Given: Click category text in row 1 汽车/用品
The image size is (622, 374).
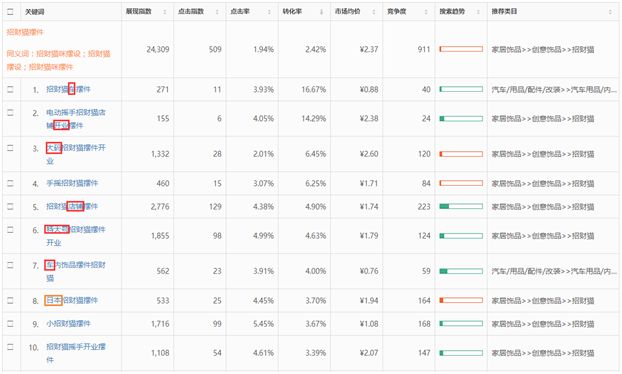Looking at the screenshot, I should point(554,90).
